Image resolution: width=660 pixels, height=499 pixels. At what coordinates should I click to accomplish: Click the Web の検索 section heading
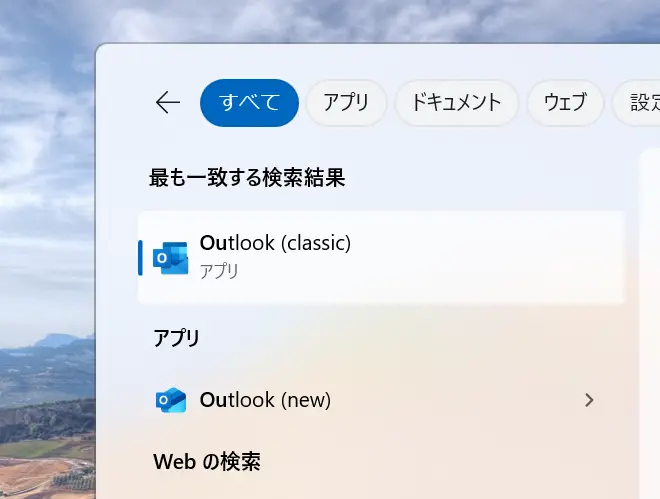[x=207, y=462]
